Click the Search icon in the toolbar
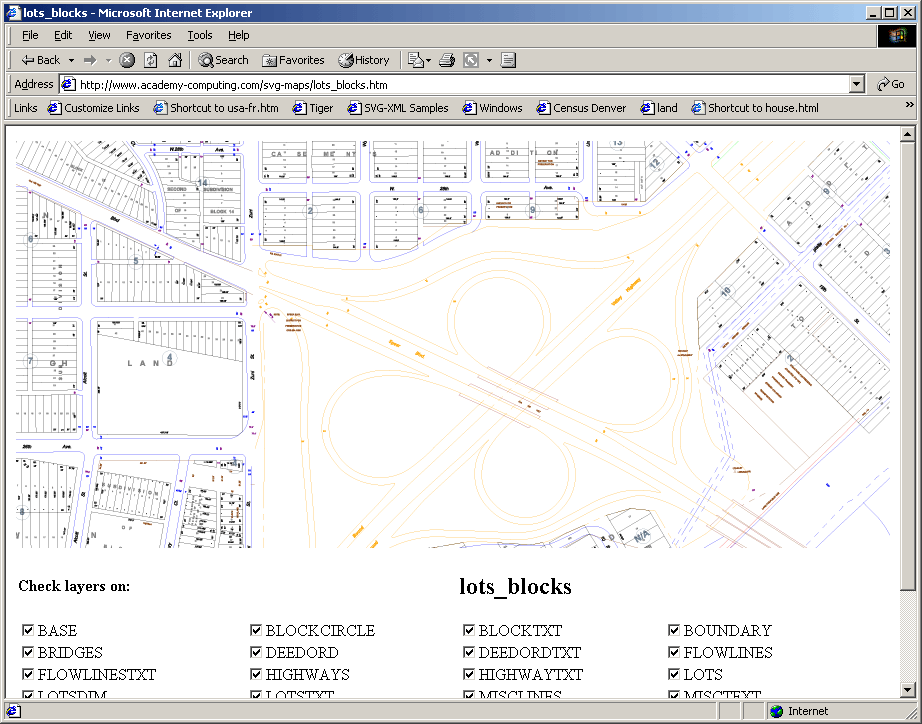Image resolution: width=922 pixels, height=724 pixels. (x=223, y=60)
